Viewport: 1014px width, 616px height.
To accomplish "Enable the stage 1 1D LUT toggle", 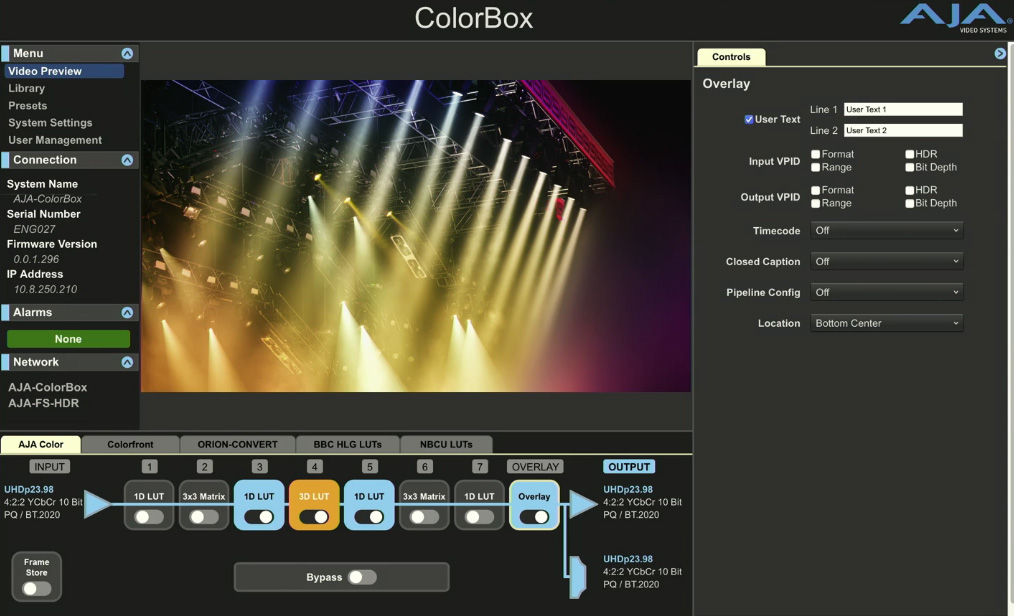I will [x=149, y=517].
